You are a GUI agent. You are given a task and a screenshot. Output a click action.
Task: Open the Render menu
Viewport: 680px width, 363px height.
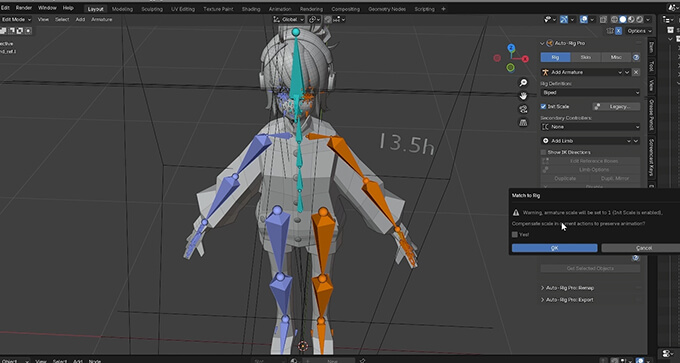click(24, 8)
